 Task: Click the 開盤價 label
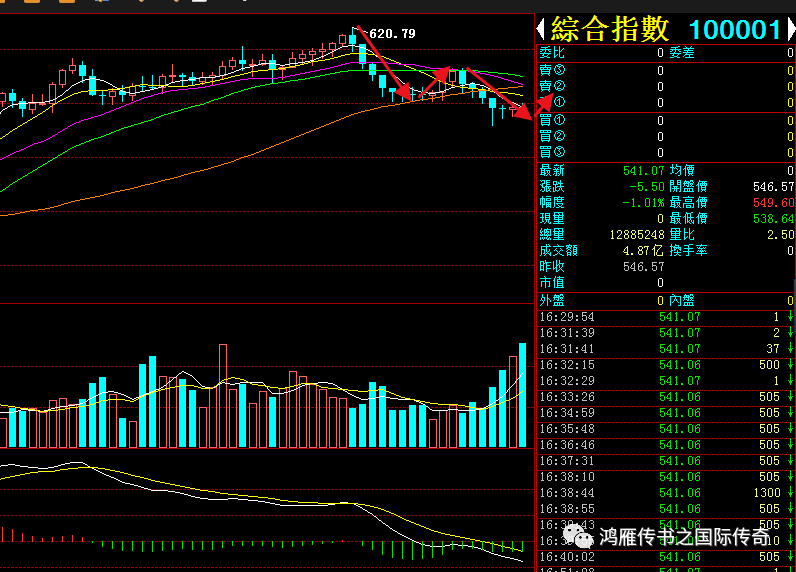[x=688, y=187]
